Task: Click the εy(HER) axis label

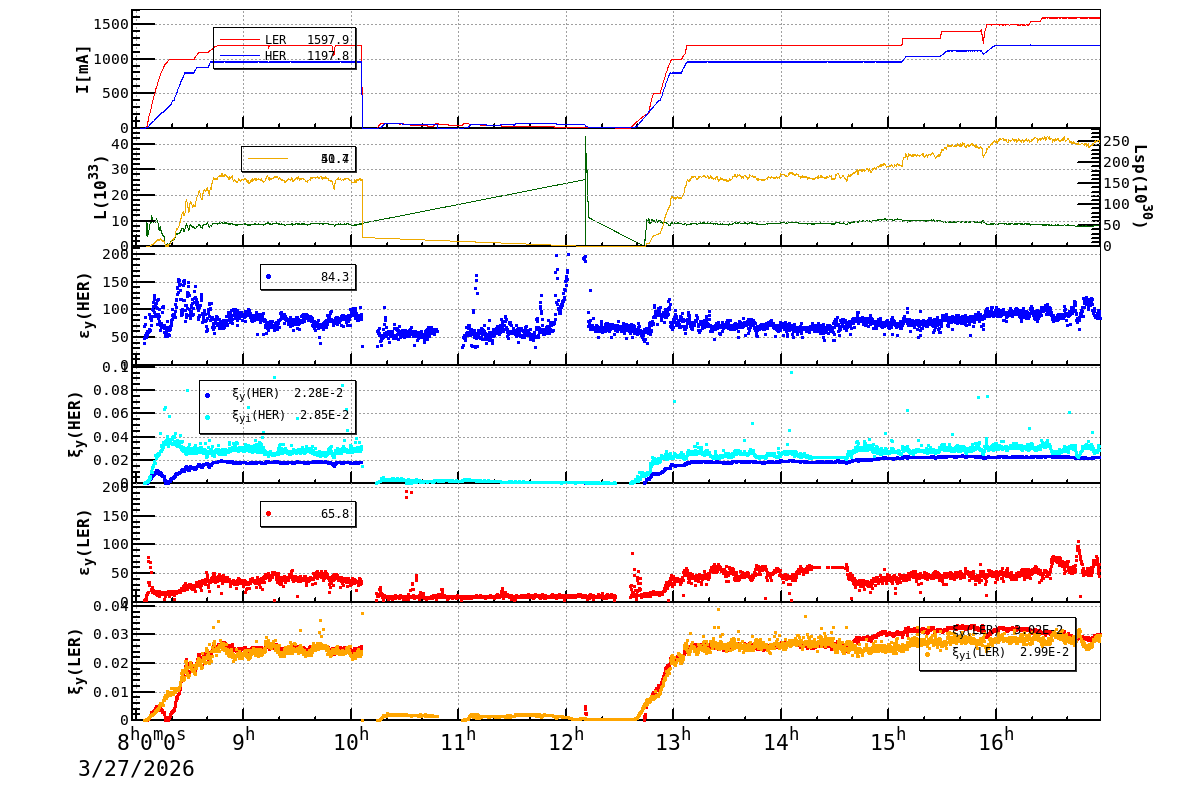Action: [x=83, y=306]
